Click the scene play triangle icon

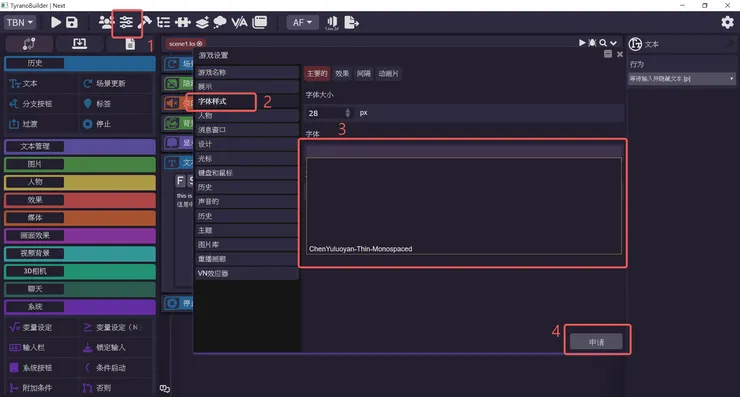(x=582, y=43)
